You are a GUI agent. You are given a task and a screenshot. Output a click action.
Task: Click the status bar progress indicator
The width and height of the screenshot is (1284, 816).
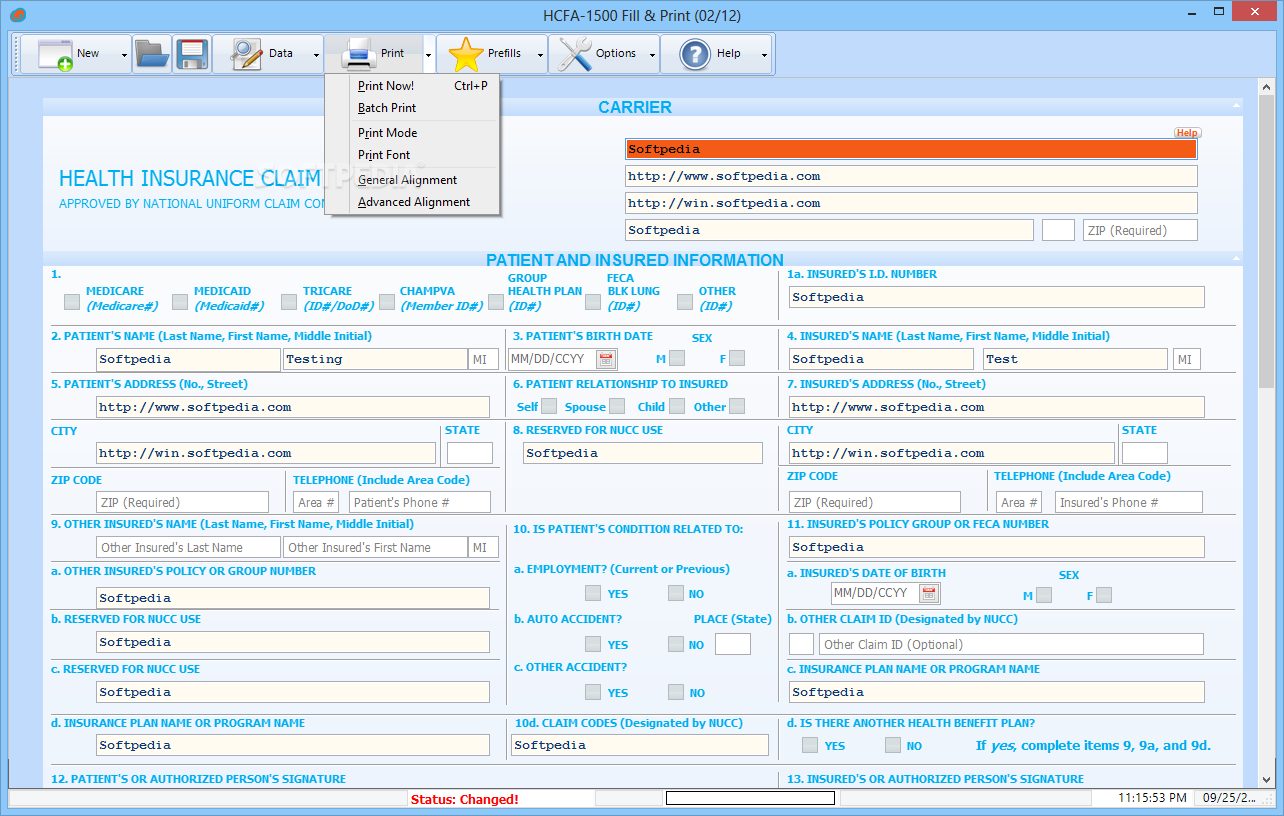750,798
